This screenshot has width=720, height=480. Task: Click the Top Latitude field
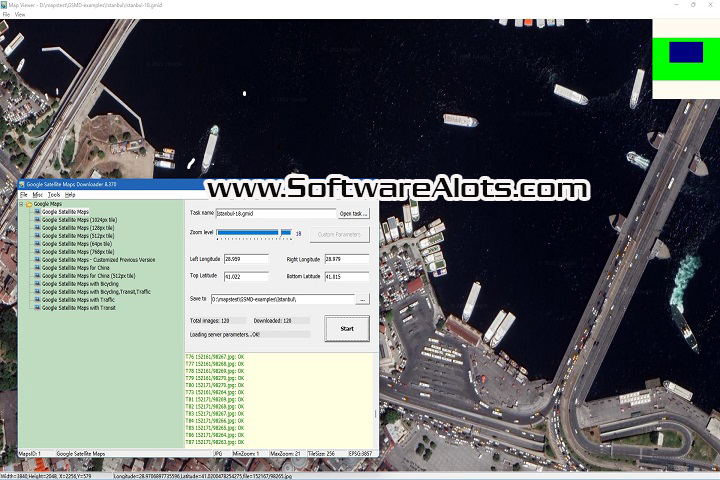click(246, 277)
